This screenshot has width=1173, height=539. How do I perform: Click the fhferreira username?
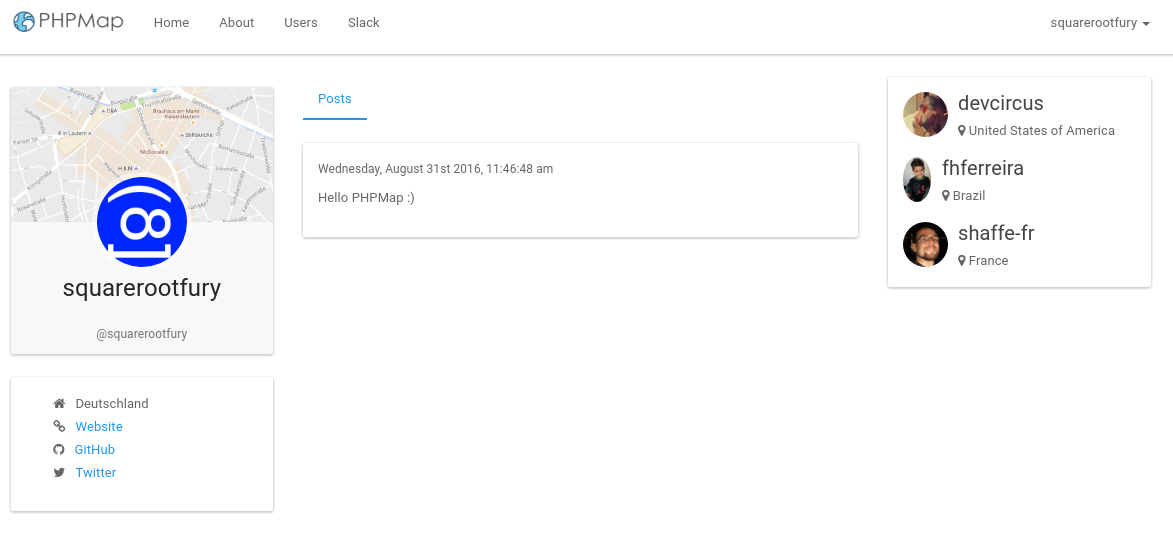983,168
